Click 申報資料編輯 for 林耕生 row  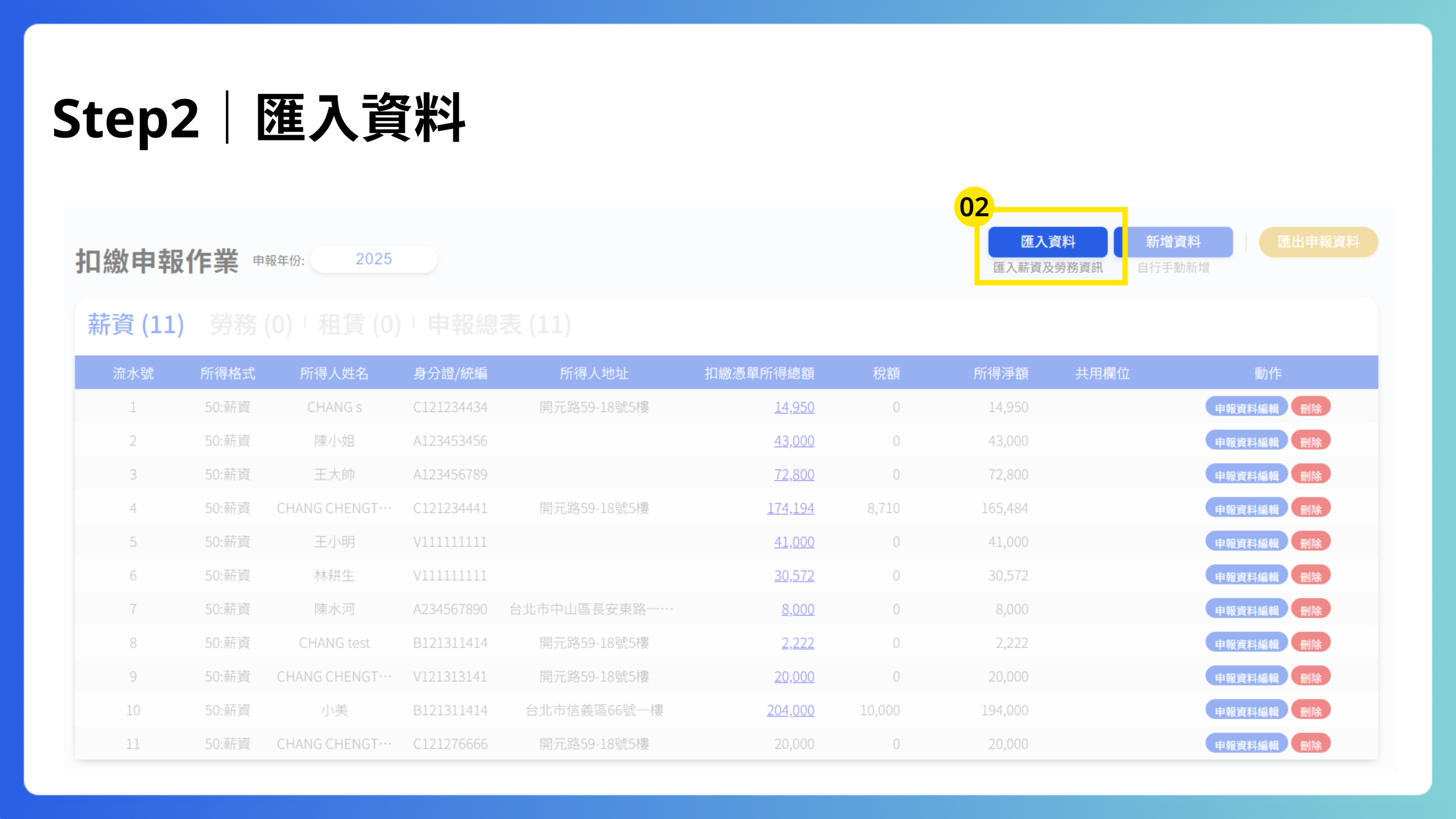click(x=1246, y=576)
